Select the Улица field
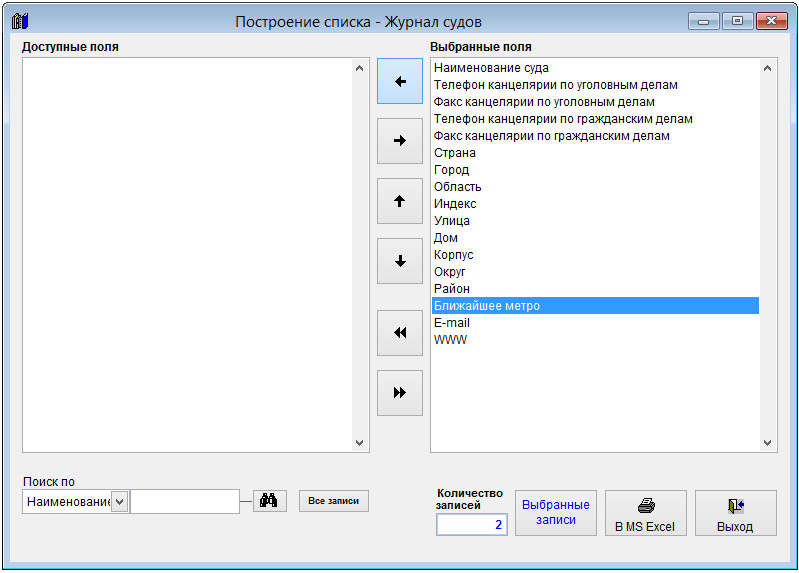Image resolution: width=799 pixels, height=573 pixels. [x=595, y=221]
